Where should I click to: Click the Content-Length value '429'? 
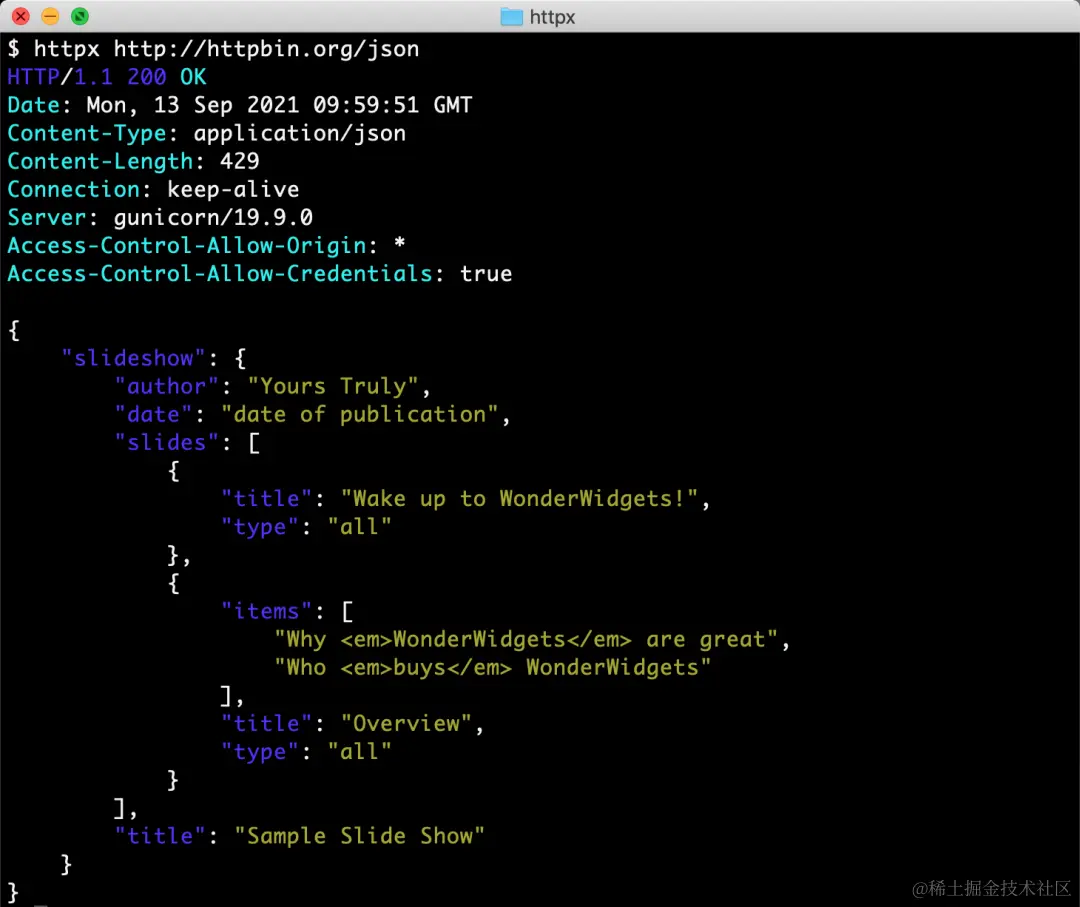(240, 161)
